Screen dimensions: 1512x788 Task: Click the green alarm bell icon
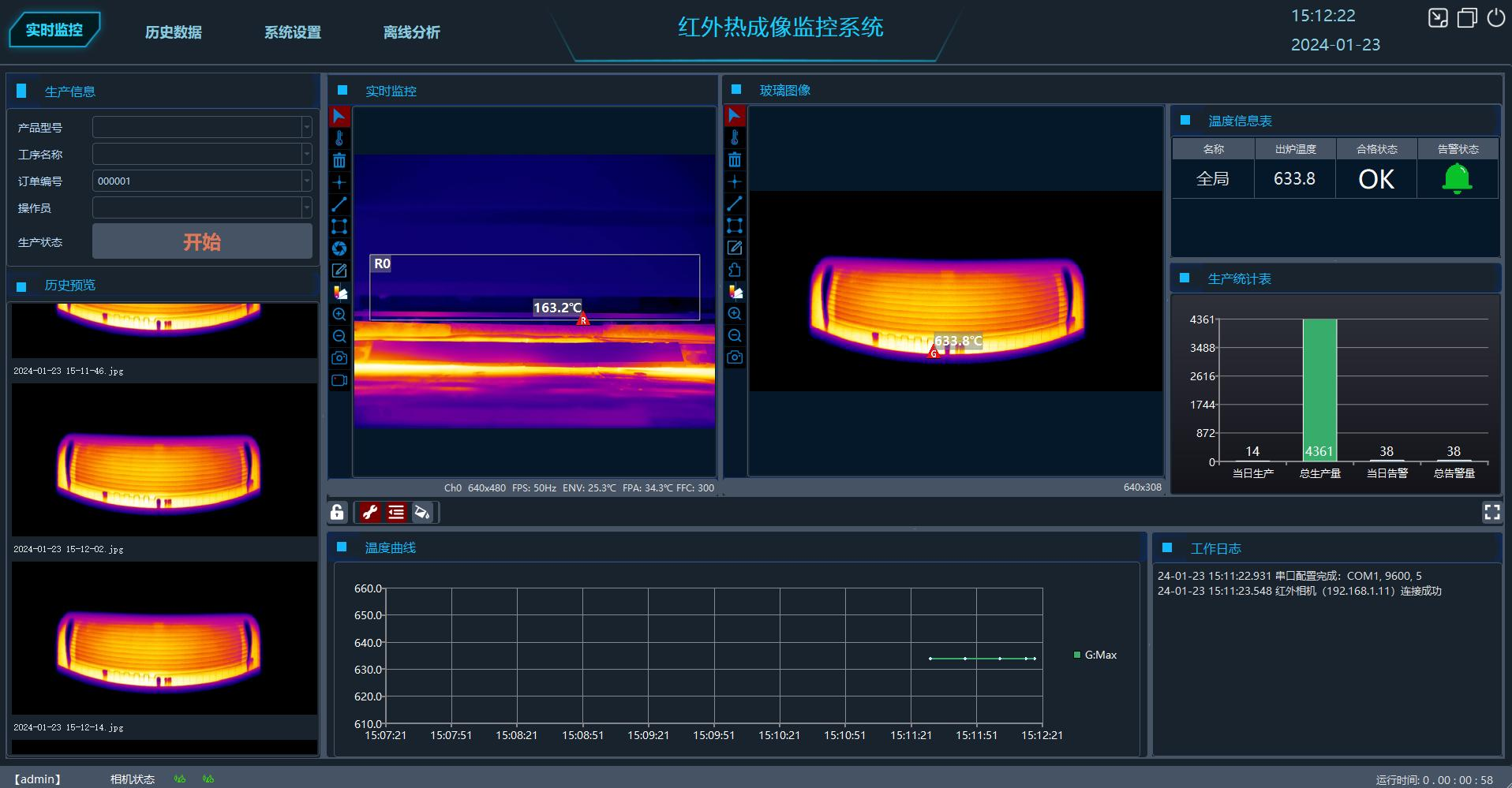(x=1457, y=179)
